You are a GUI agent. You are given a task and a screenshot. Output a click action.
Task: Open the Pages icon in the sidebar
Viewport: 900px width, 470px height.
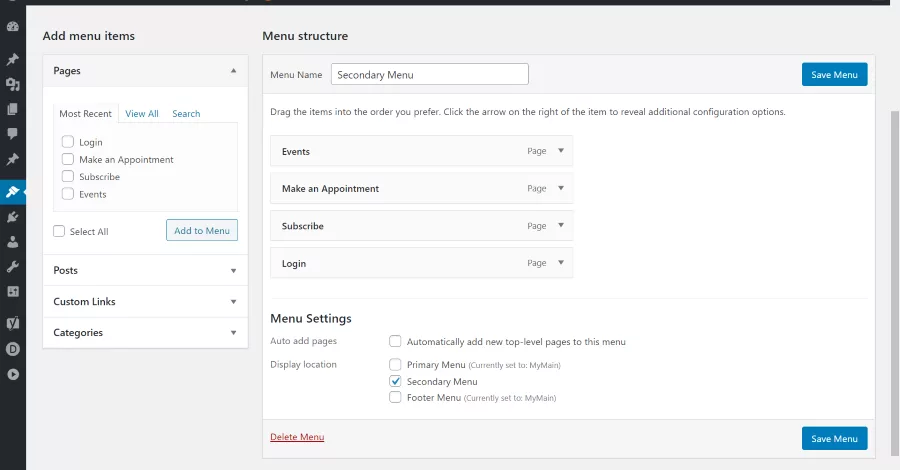(x=13, y=109)
